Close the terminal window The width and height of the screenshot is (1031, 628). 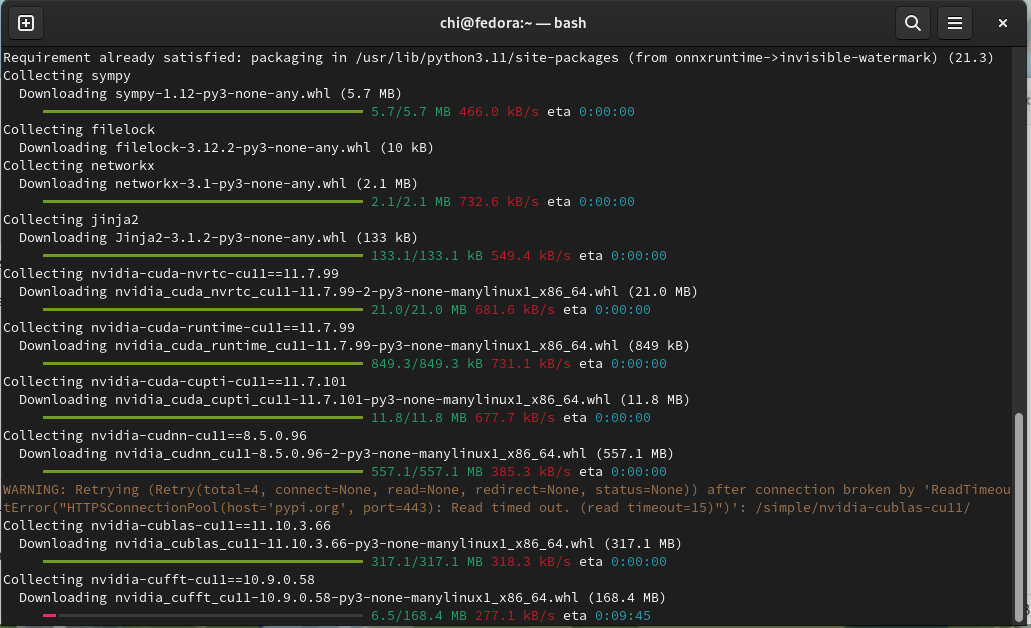pyautogui.click(x=1003, y=23)
